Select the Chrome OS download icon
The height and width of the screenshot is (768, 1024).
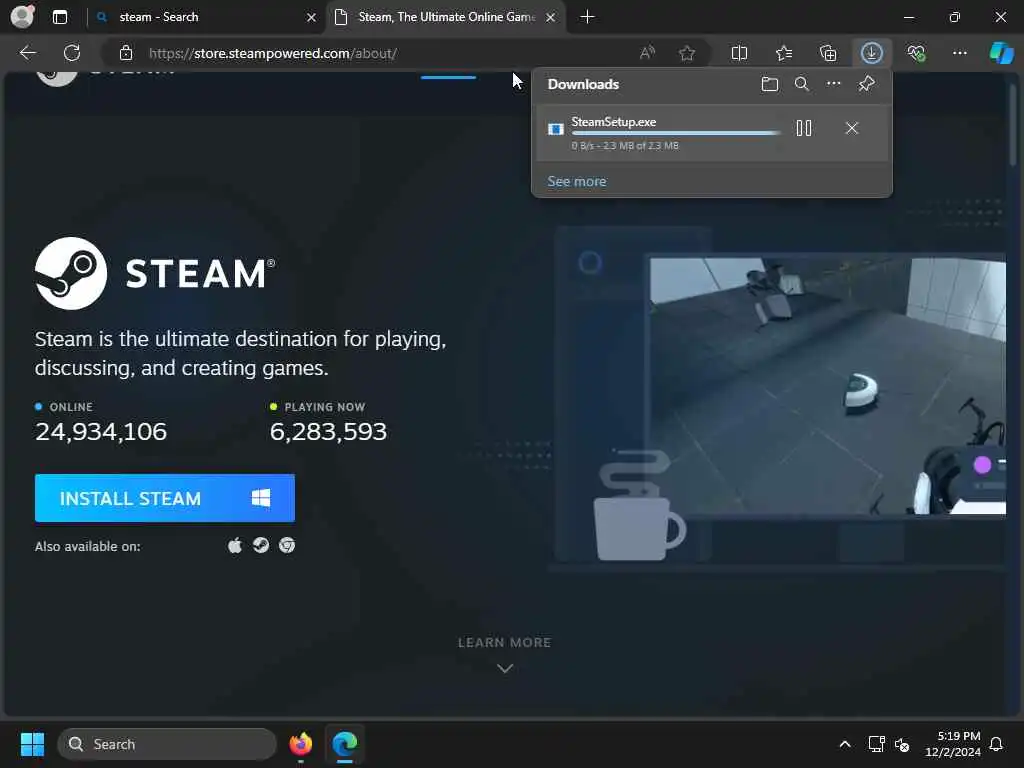click(x=287, y=545)
